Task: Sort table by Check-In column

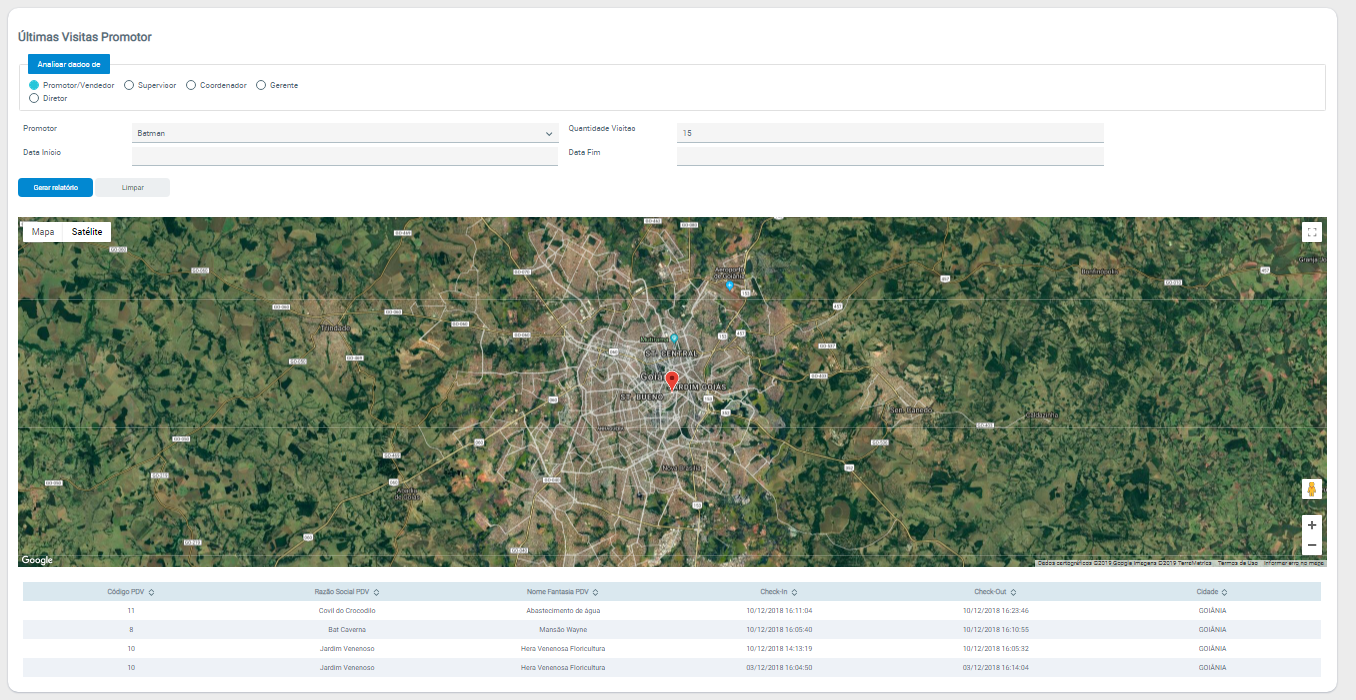Action: click(x=778, y=592)
